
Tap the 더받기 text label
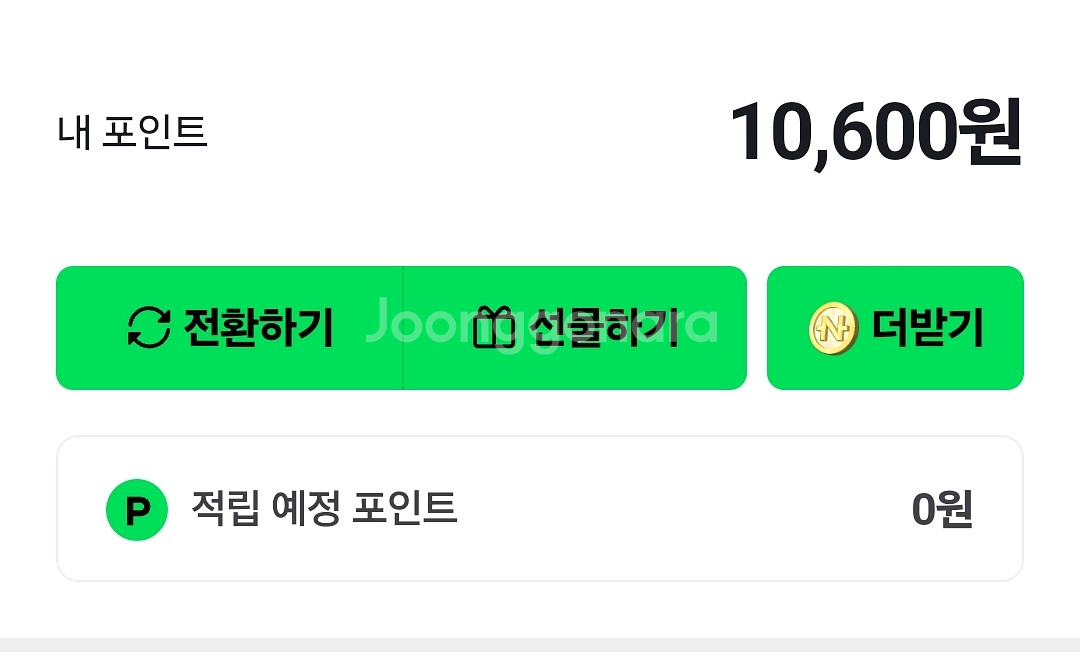[x=928, y=328]
